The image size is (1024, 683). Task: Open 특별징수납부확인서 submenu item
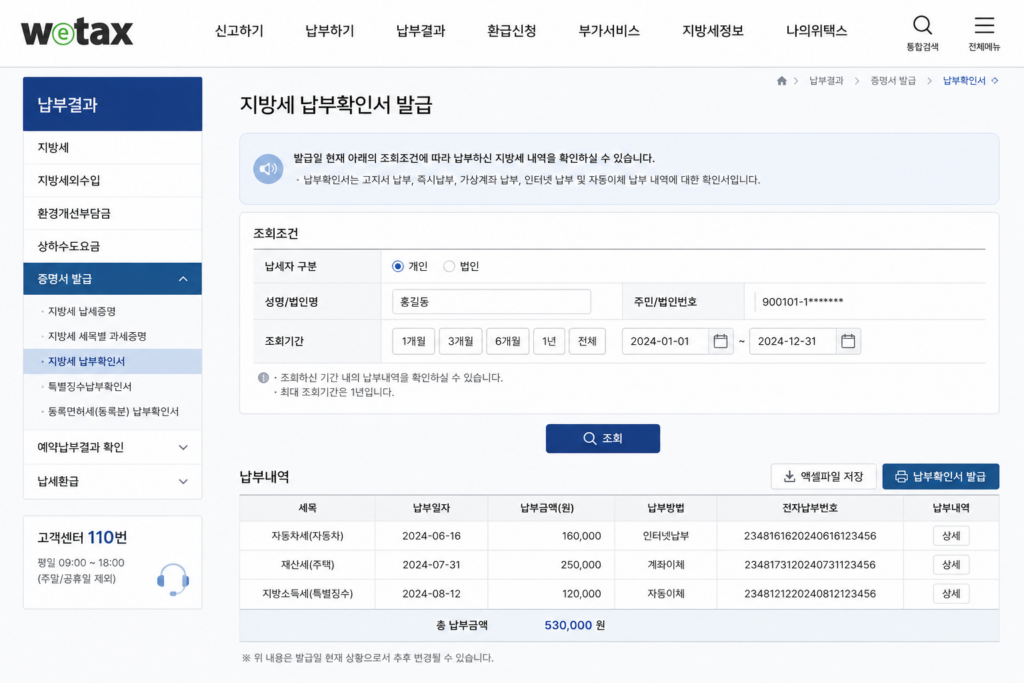click(x=89, y=387)
